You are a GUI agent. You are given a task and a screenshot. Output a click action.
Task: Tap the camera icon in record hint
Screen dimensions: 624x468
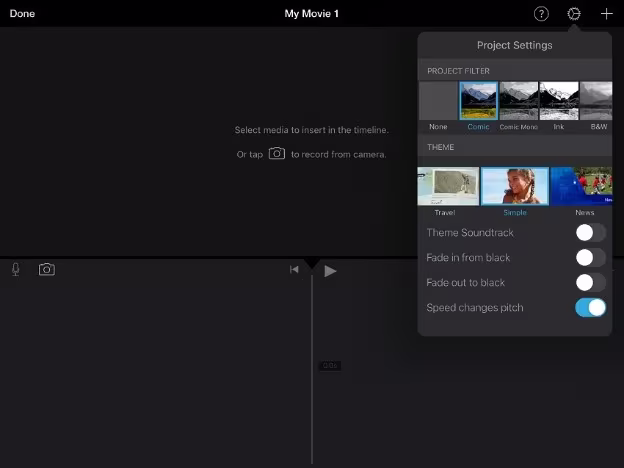tap(277, 154)
